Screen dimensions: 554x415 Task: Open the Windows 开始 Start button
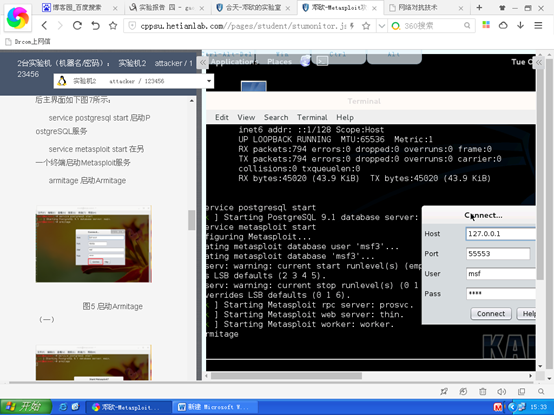coord(25,407)
